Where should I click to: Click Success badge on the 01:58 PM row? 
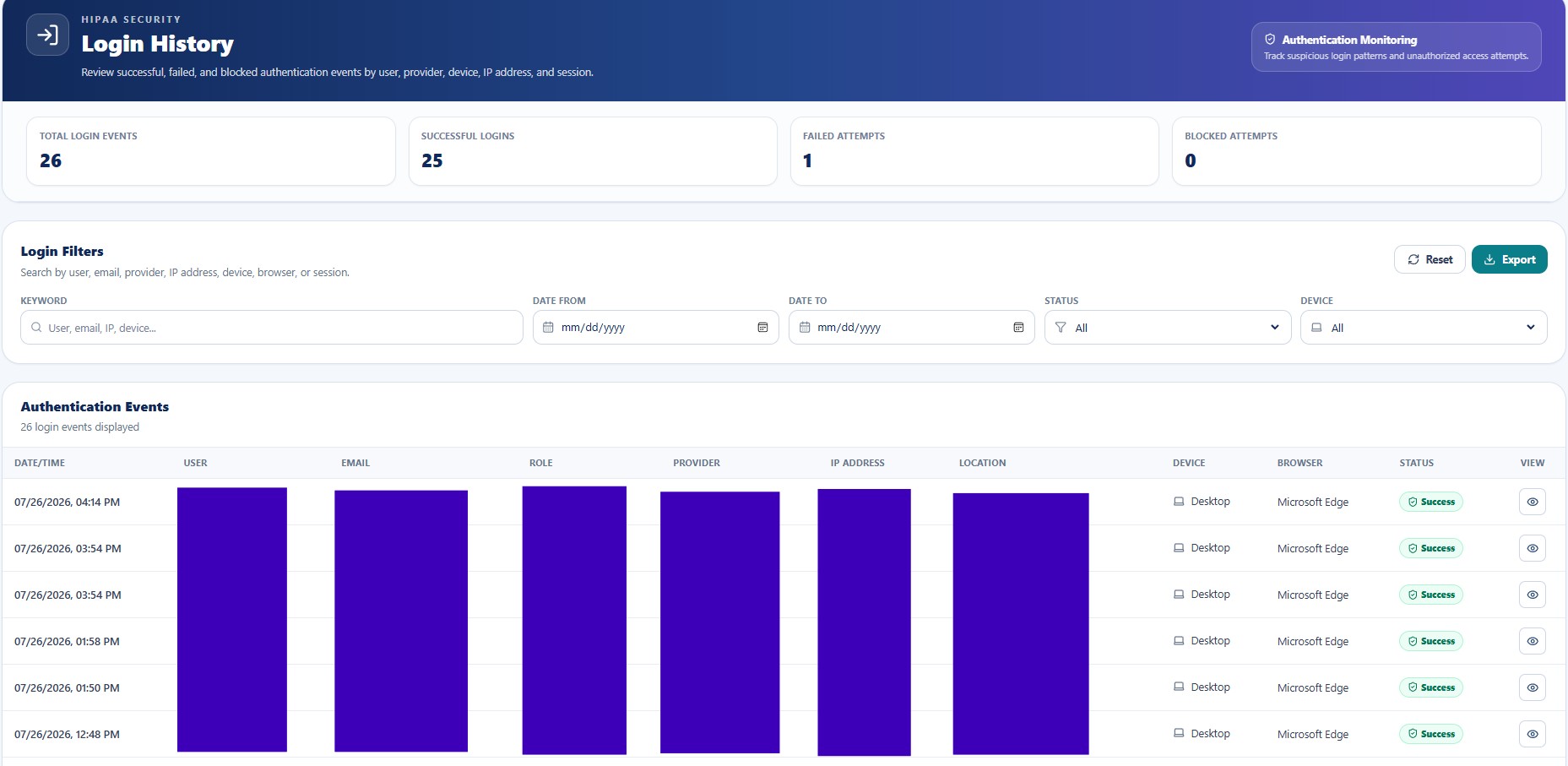[x=1431, y=641]
